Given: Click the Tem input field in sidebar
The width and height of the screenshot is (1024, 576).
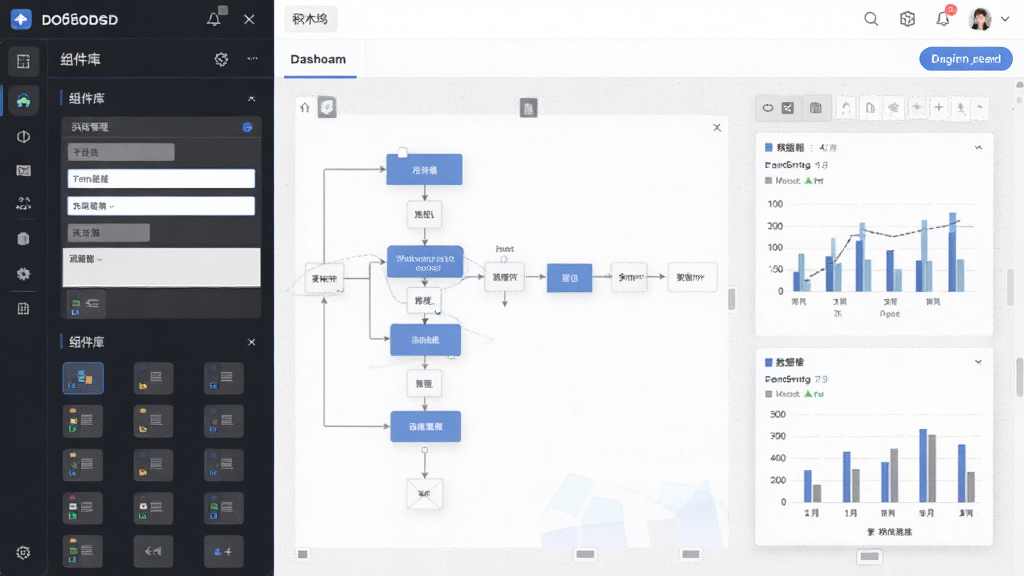Looking at the screenshot, I should pos(161,179).
